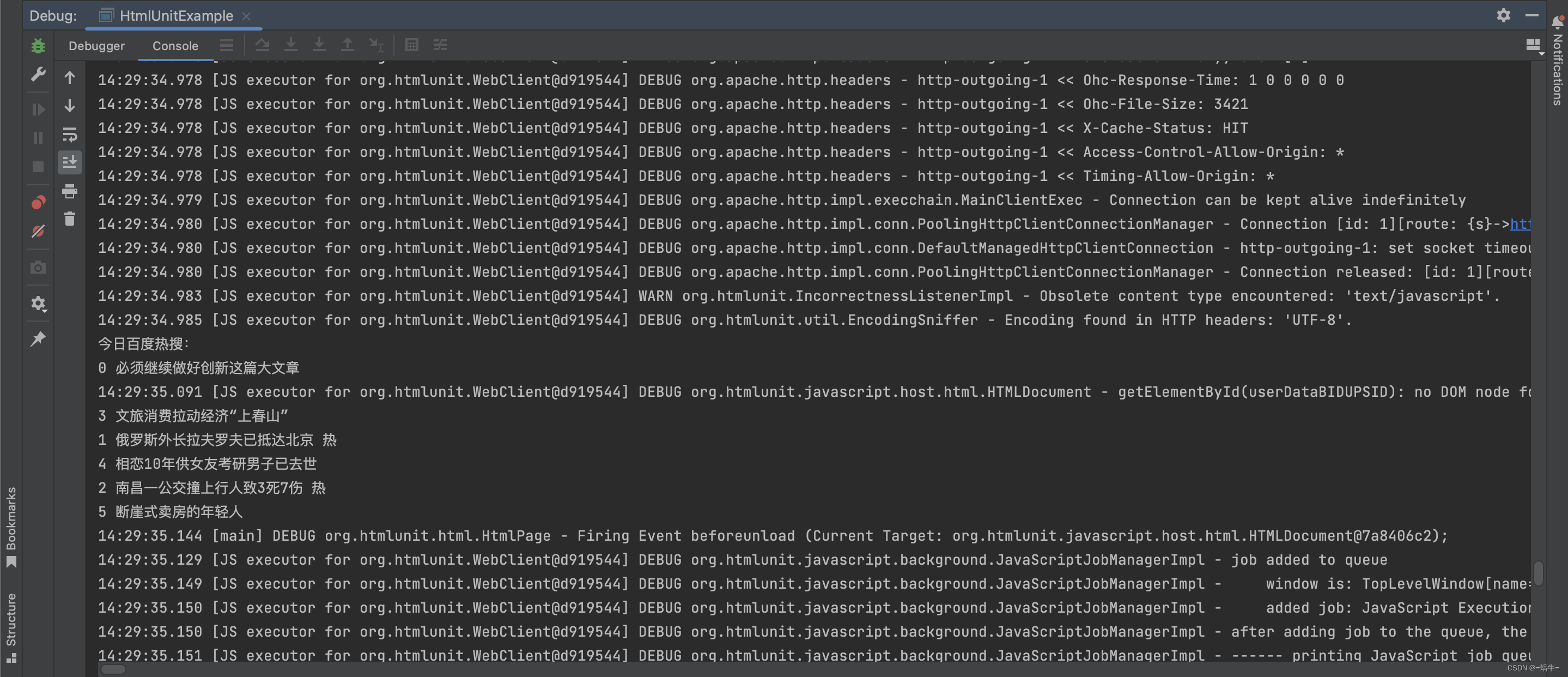Clear all console output with trash icon
The height and width of the screenshot is (677, 1568).
coord(70,219)
